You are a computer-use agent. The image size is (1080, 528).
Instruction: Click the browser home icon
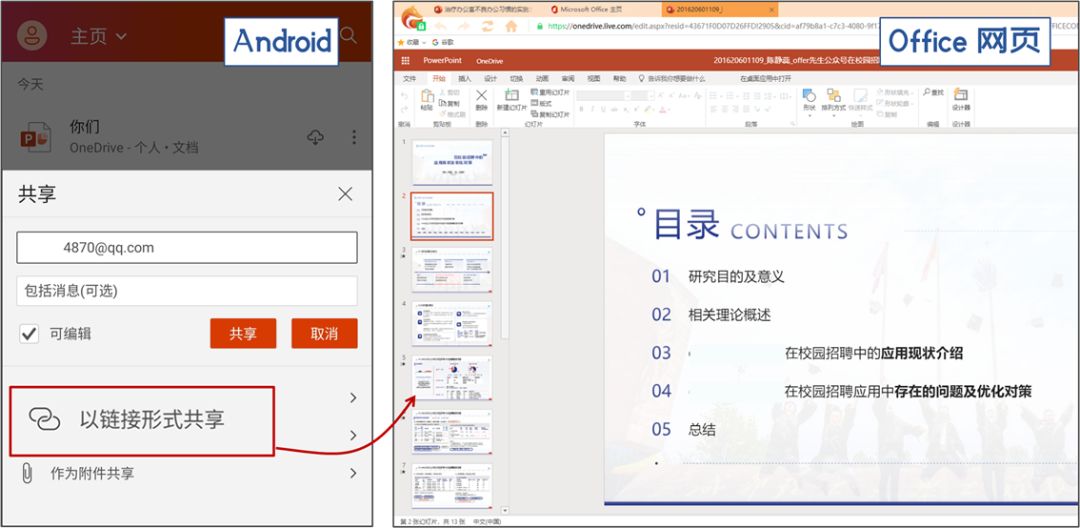tap(511, 26)
